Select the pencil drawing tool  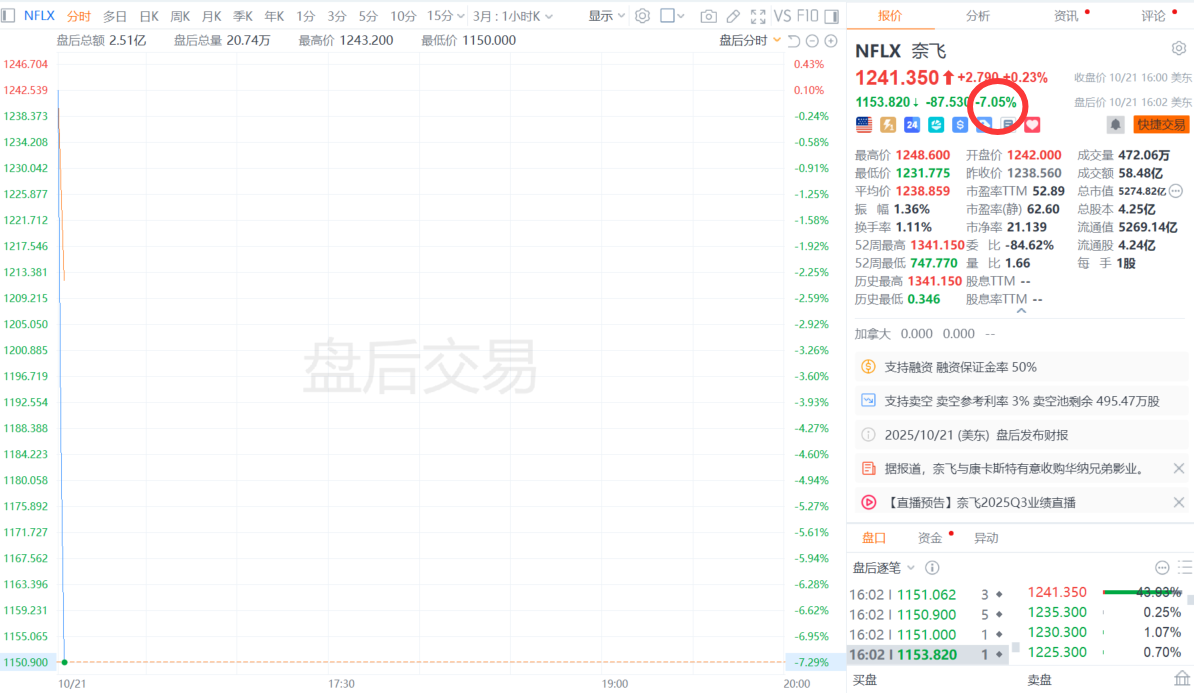(x=733, y=16)
